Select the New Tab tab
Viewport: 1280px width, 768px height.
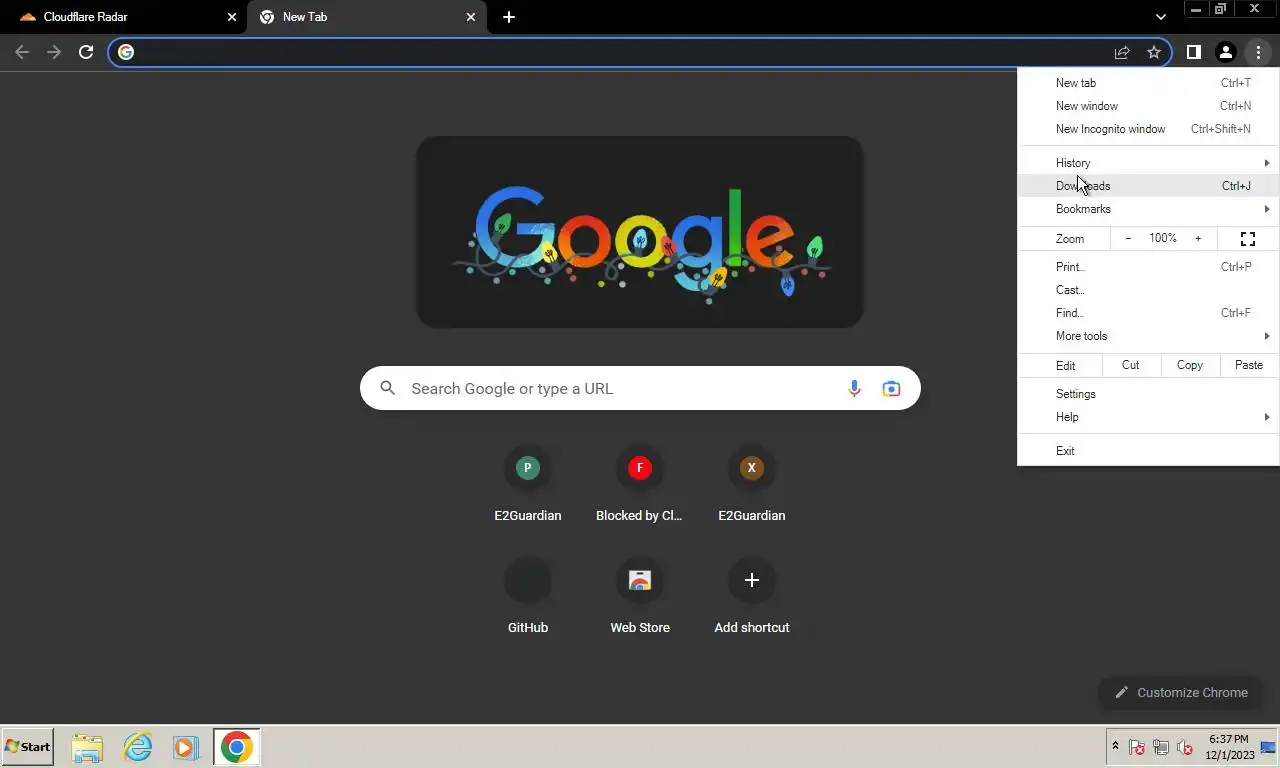(366, 17)
